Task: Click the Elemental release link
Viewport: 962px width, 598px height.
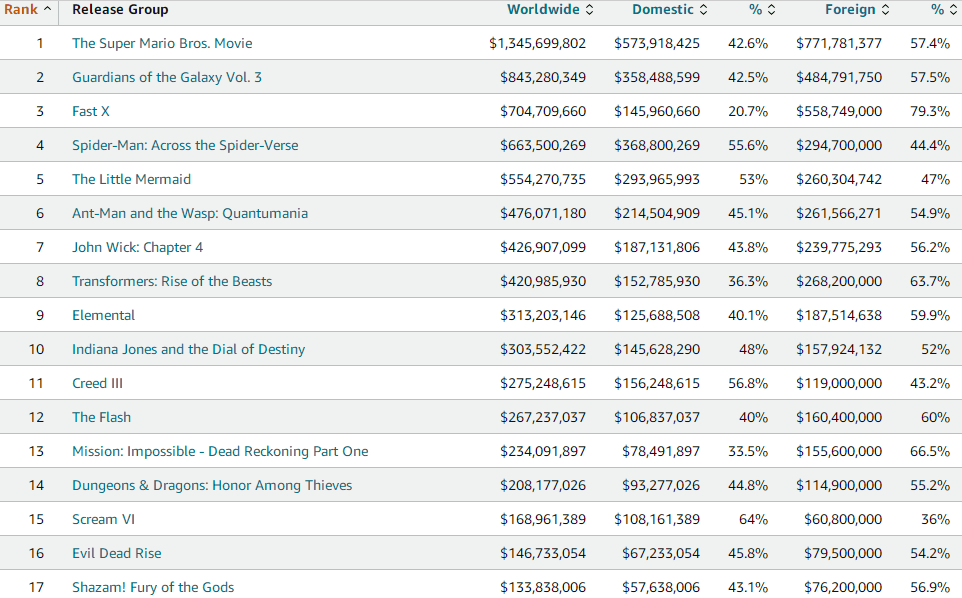Action: (103, 316)
